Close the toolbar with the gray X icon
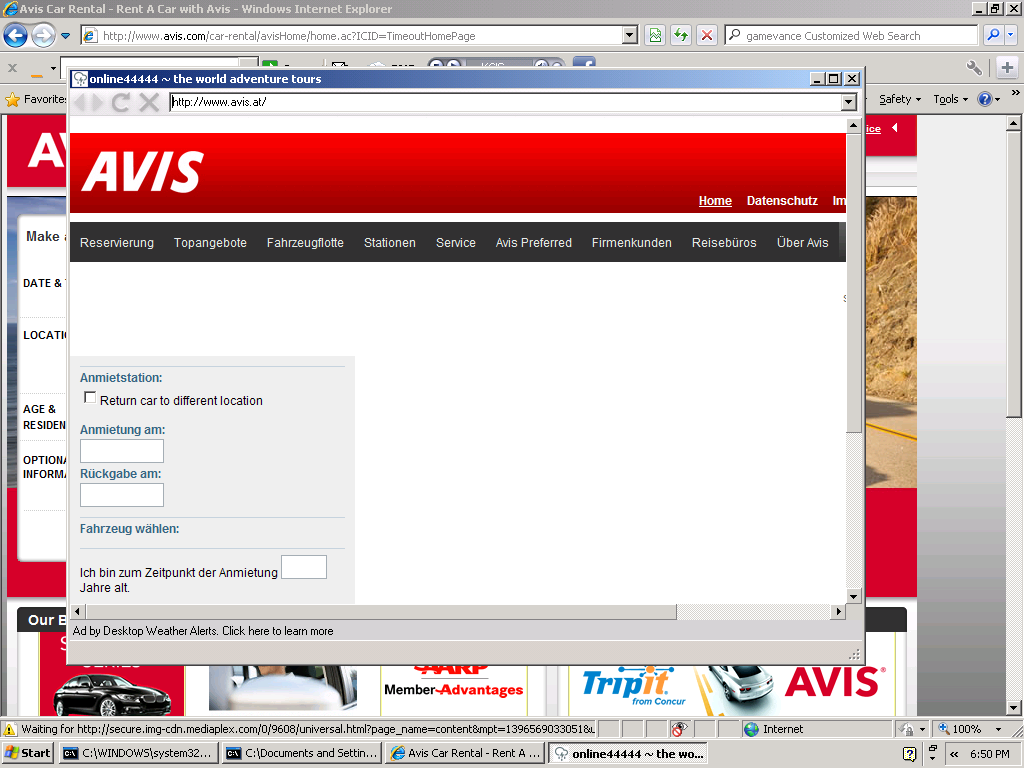The image size is (1024, 768). pyautogui.click(x=12, y=67)
